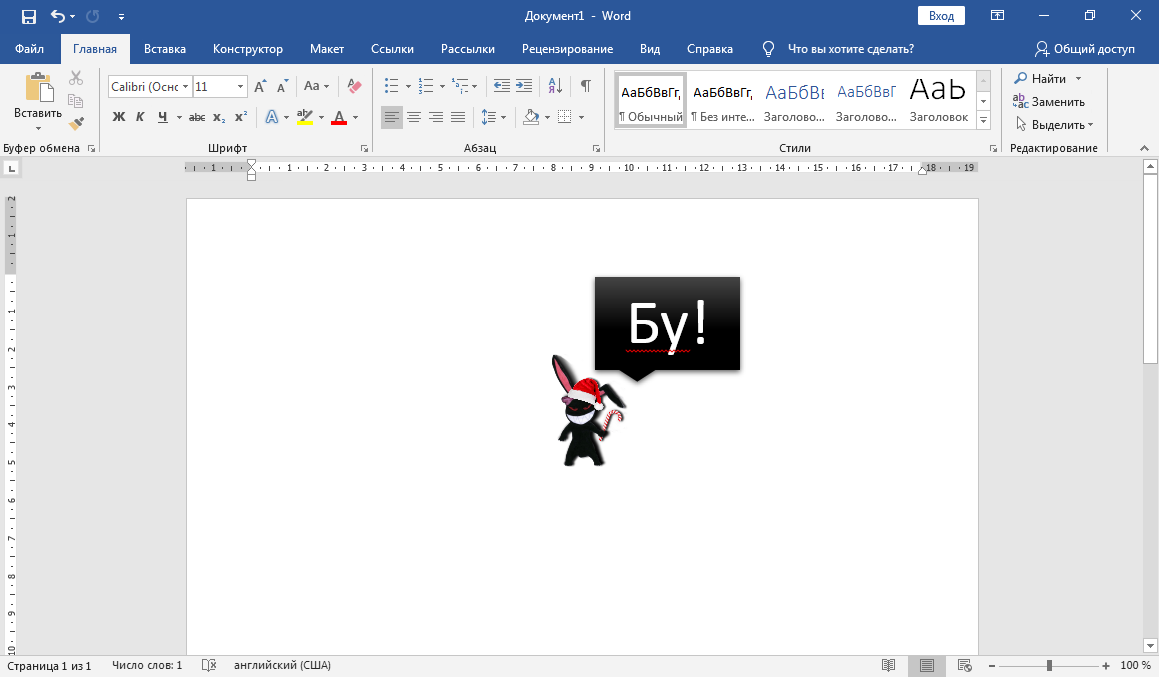Switch to Read mode view in status bar
Image resolution: width=1159 pixels, height=677 pixels.
click(x=888, y=665)
